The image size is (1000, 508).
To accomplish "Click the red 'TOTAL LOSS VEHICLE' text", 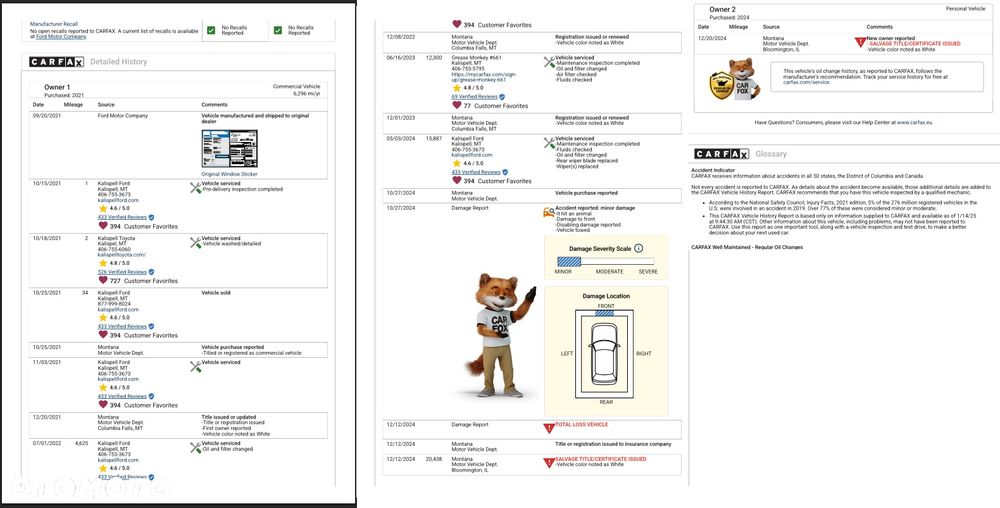I will [582, 425].
